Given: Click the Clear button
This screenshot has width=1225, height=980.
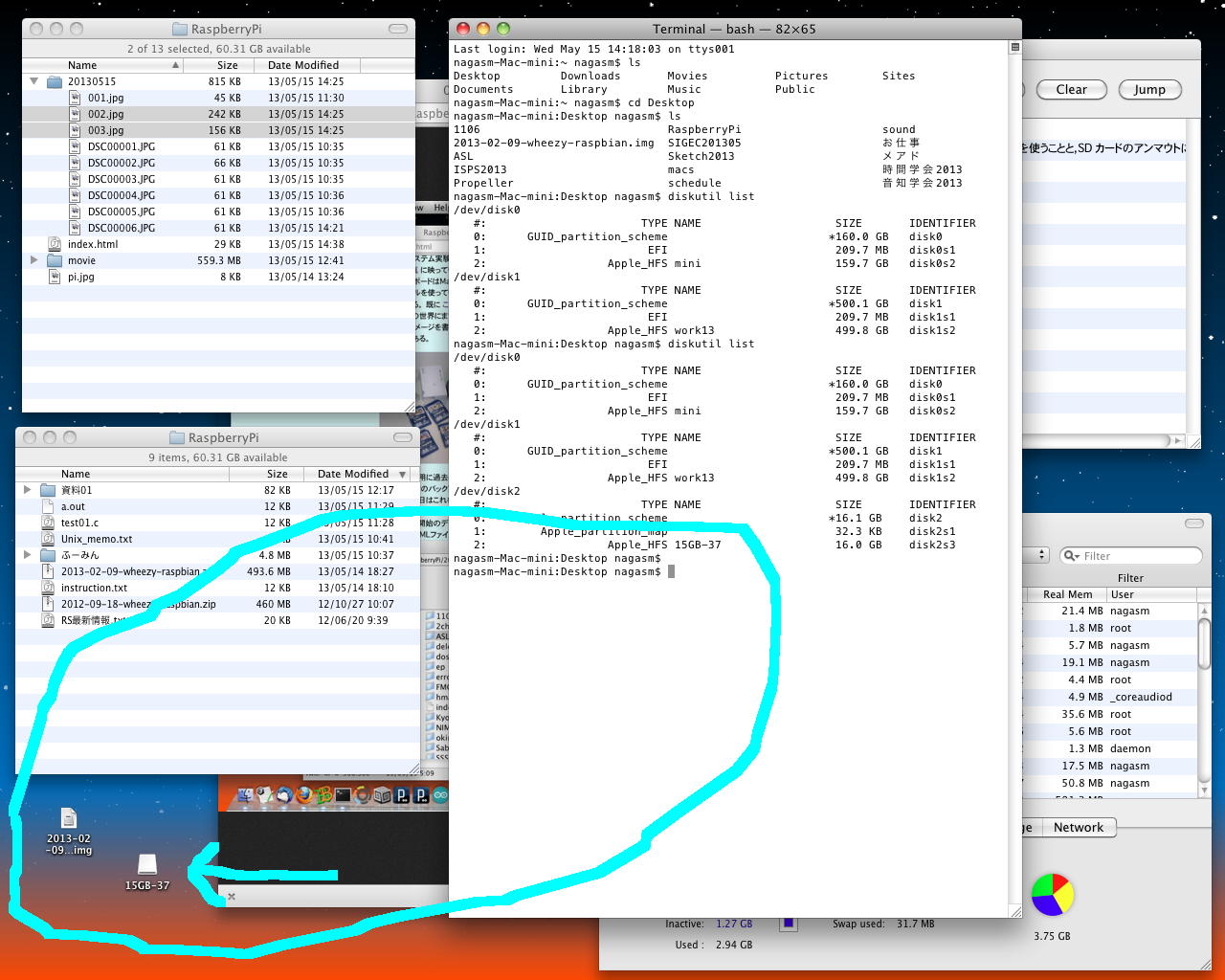Looking at the screenshot, I should [x=1072, y=90].
